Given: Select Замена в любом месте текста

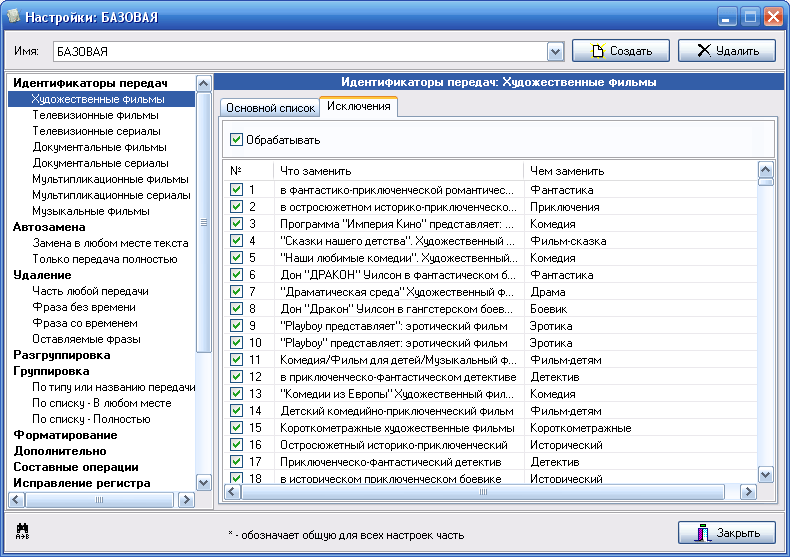Looking at the screenshot, I should [110, 243].
